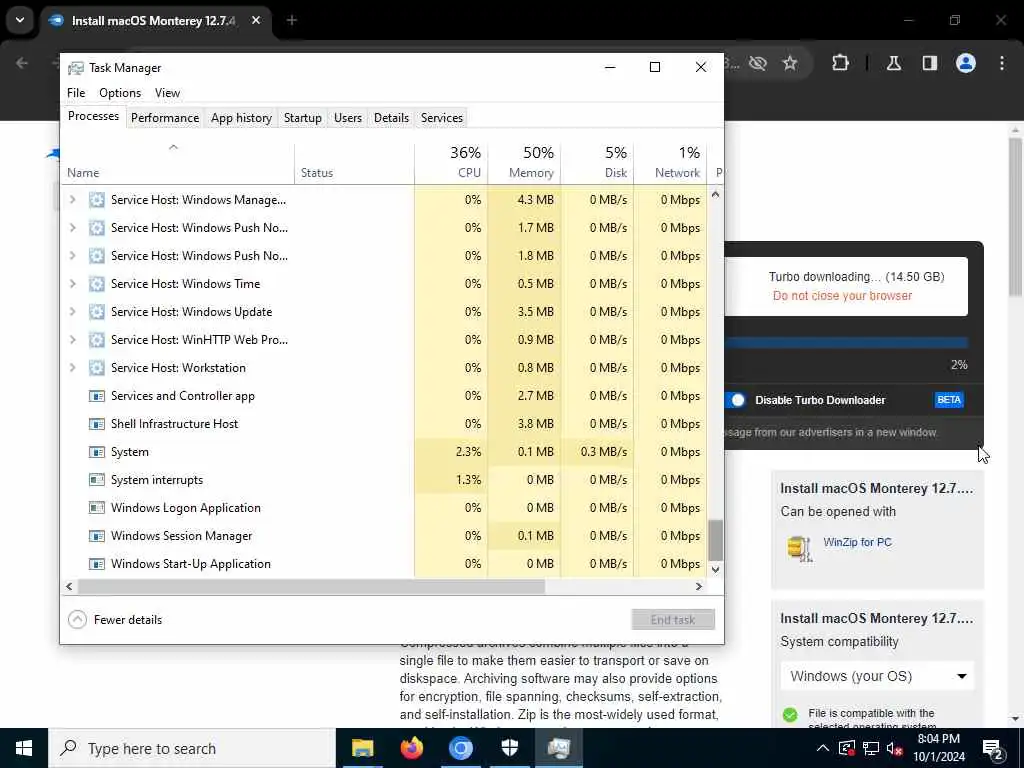Open the notification center icon

tap(993, 750)
